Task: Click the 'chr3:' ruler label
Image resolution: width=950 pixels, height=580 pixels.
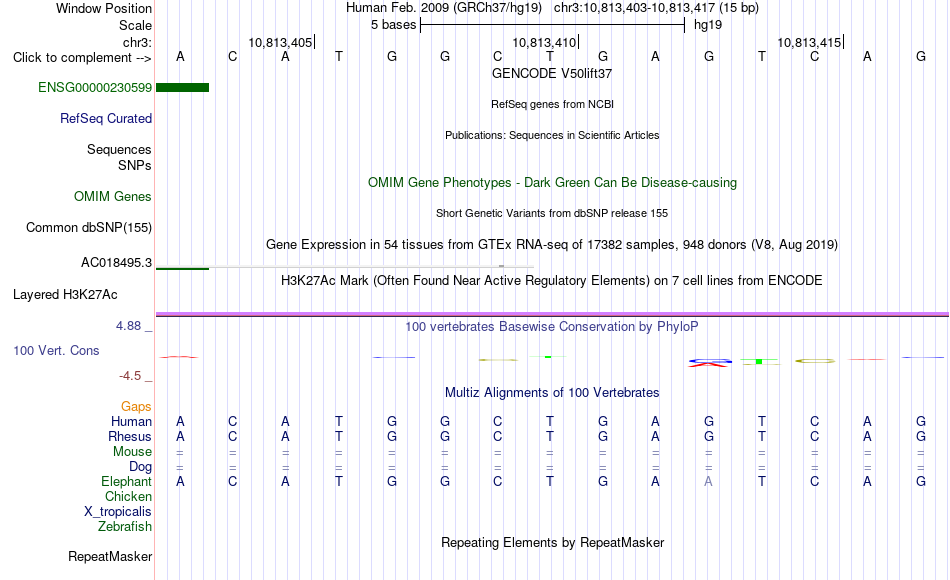Action: pyautogui.click(x=137, y=42)
